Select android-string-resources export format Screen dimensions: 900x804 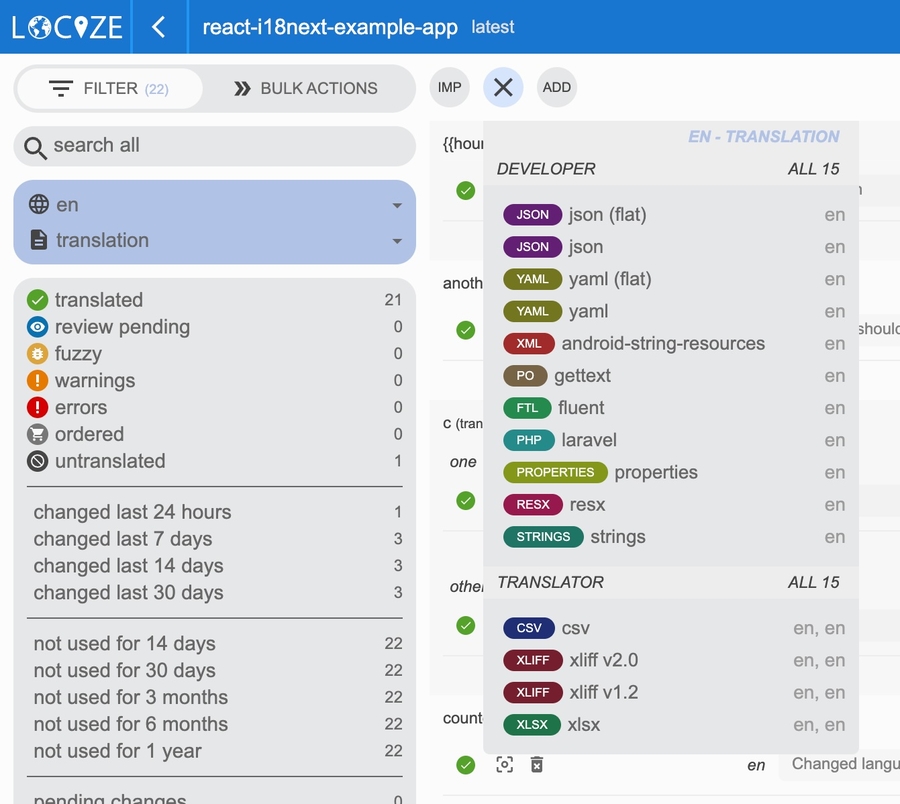[662, 344]
